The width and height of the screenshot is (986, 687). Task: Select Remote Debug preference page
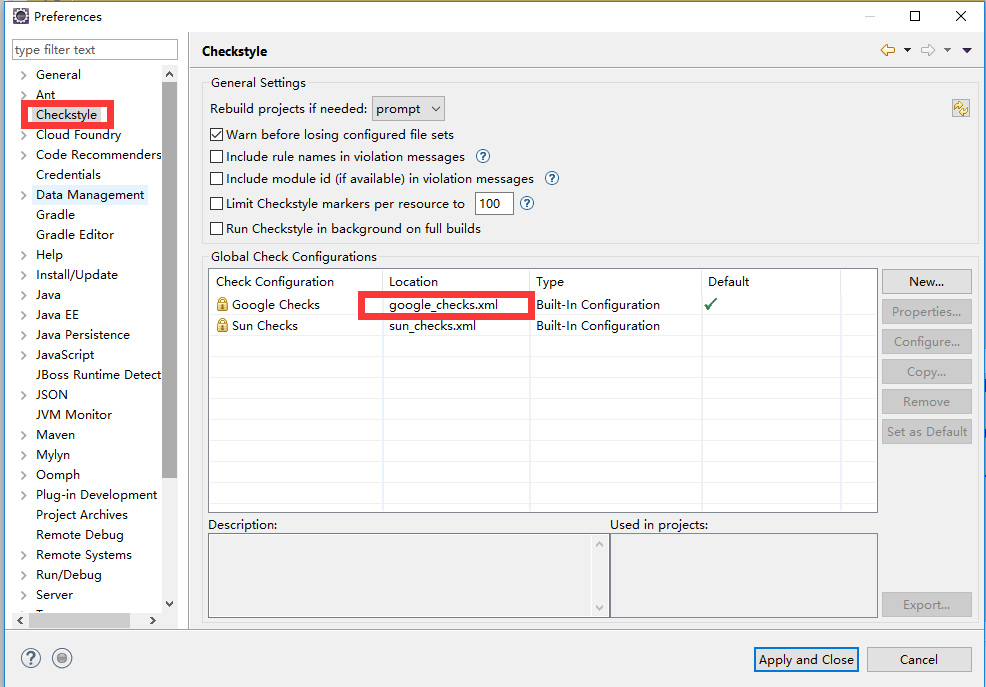[80, 535]
